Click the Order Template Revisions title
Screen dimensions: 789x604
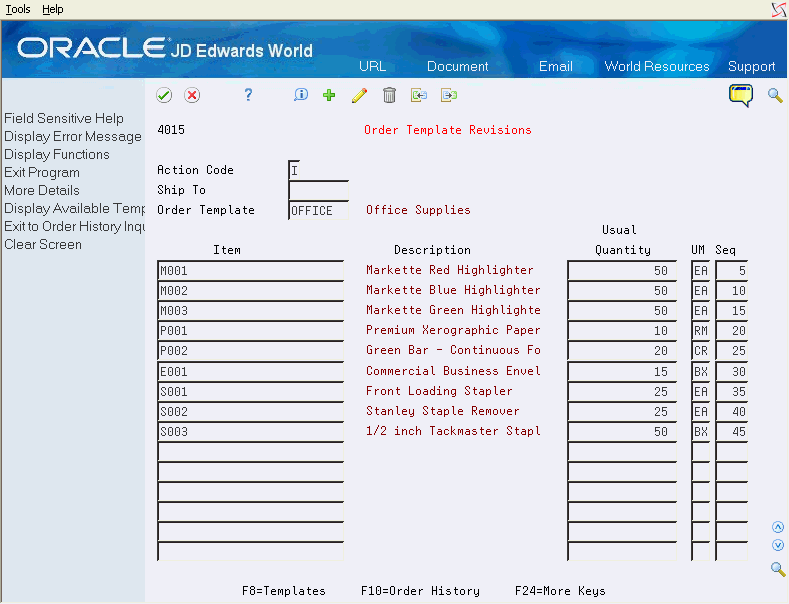tap(448, 130)
